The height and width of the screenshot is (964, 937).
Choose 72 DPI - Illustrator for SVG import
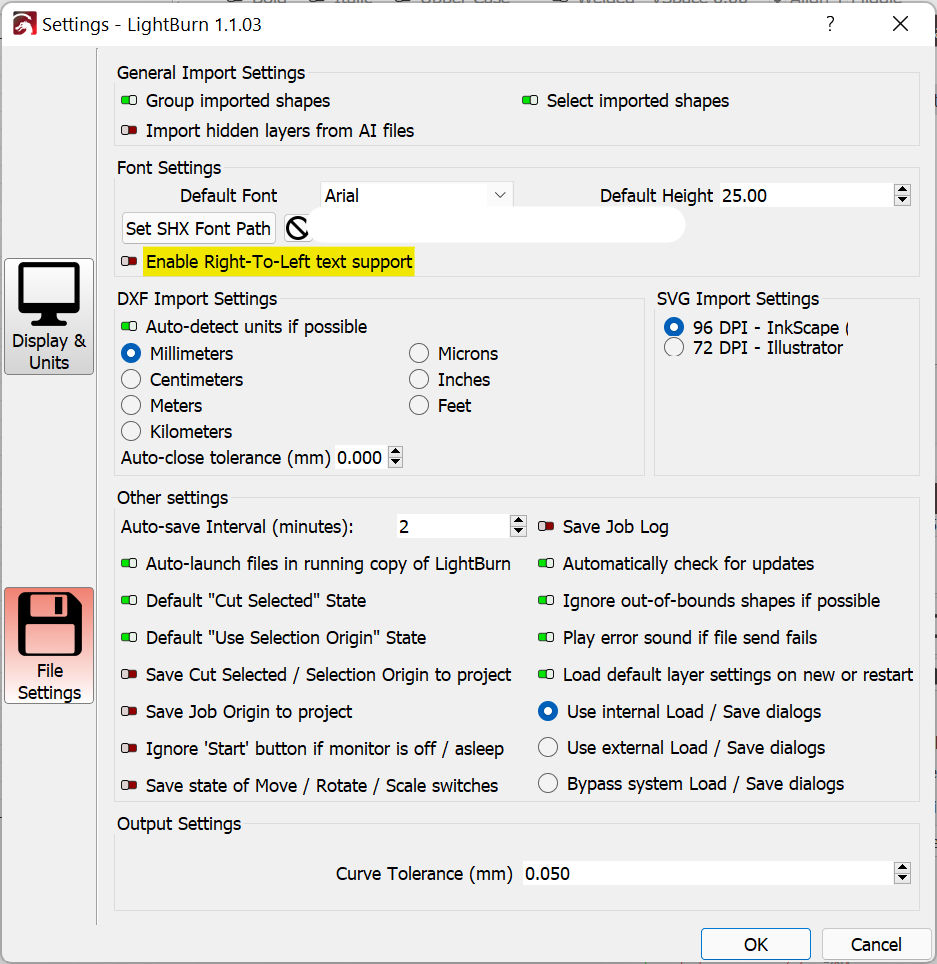(674, 347)
